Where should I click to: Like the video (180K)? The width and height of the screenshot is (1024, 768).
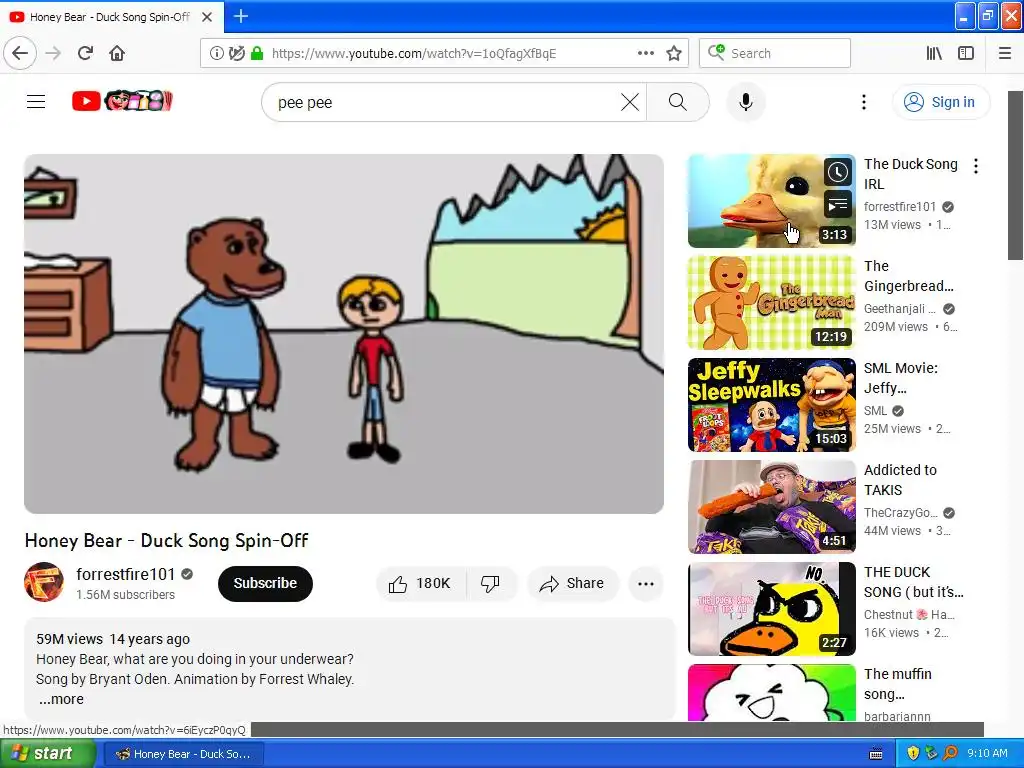421,583
